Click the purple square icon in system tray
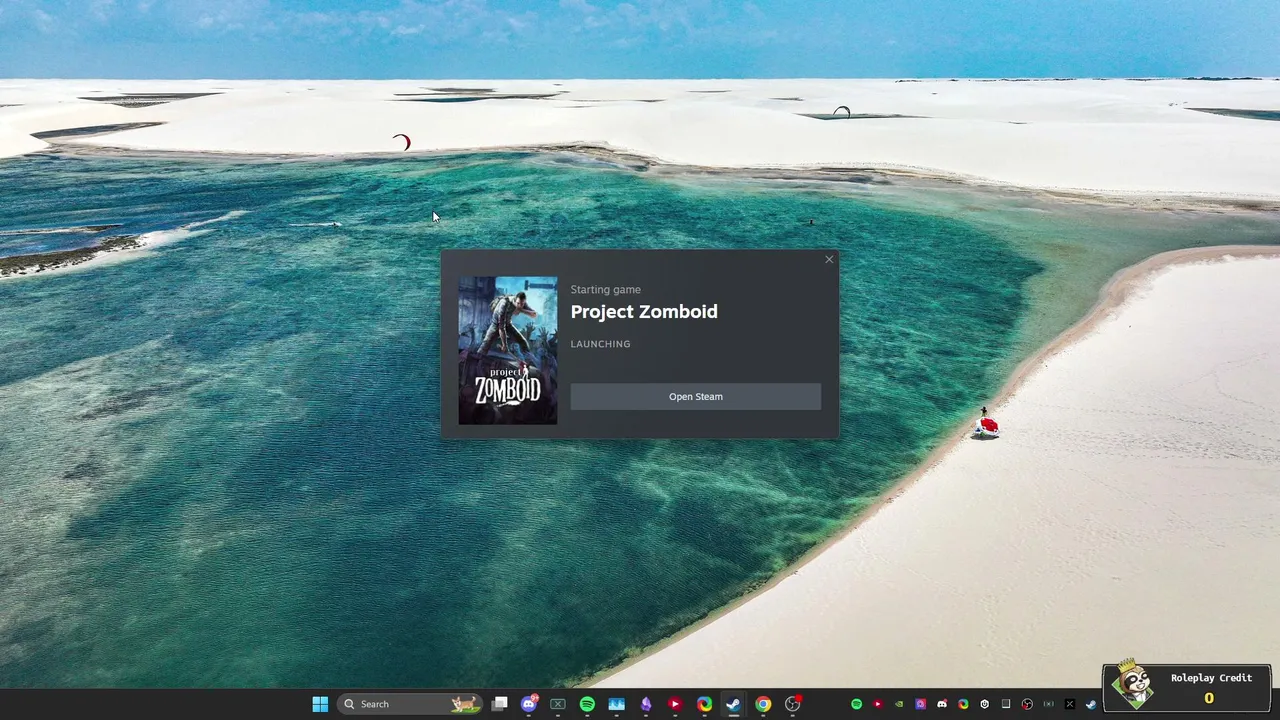1280x720 pixels. 921,704
